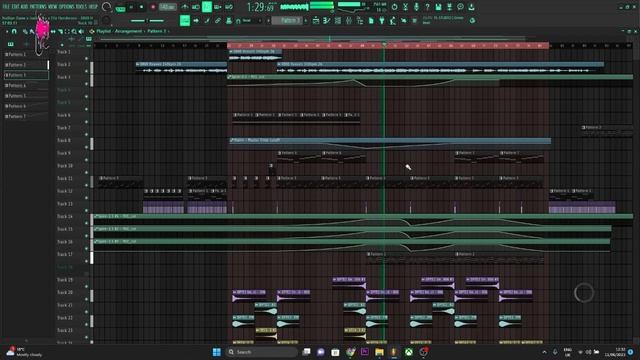Viewport: 640px width, 360px height.
Task: Select the playlist speaker playback tool
Action: (81, 31)
